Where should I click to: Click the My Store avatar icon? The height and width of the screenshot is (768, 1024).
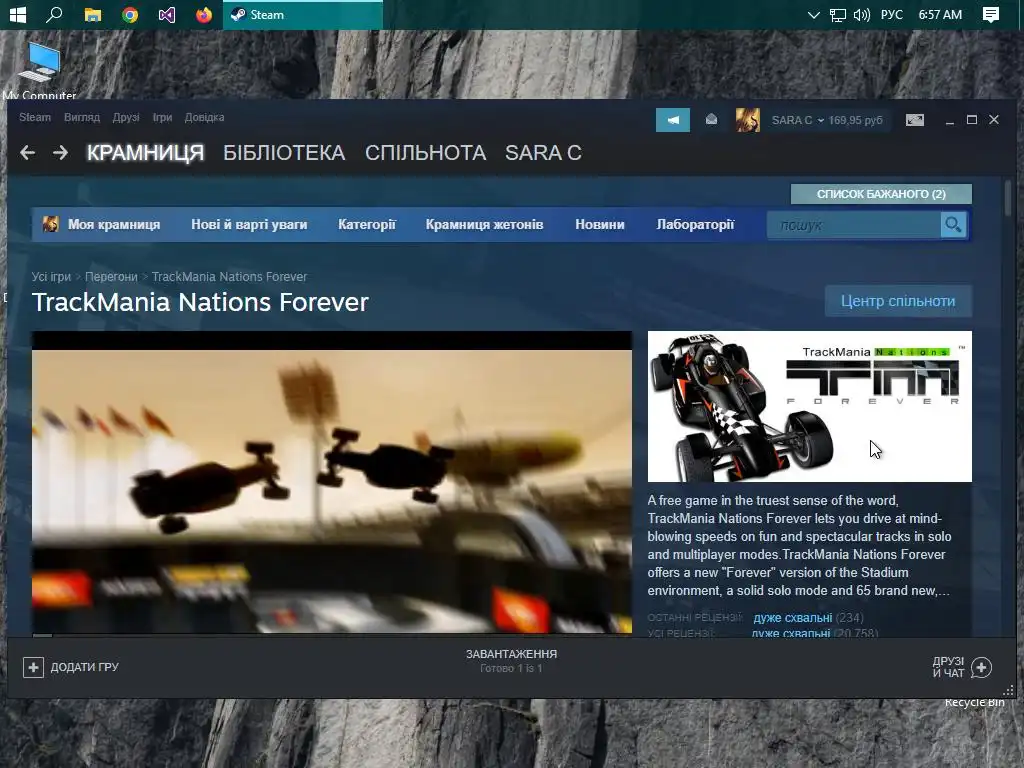(x=50, y=225)
